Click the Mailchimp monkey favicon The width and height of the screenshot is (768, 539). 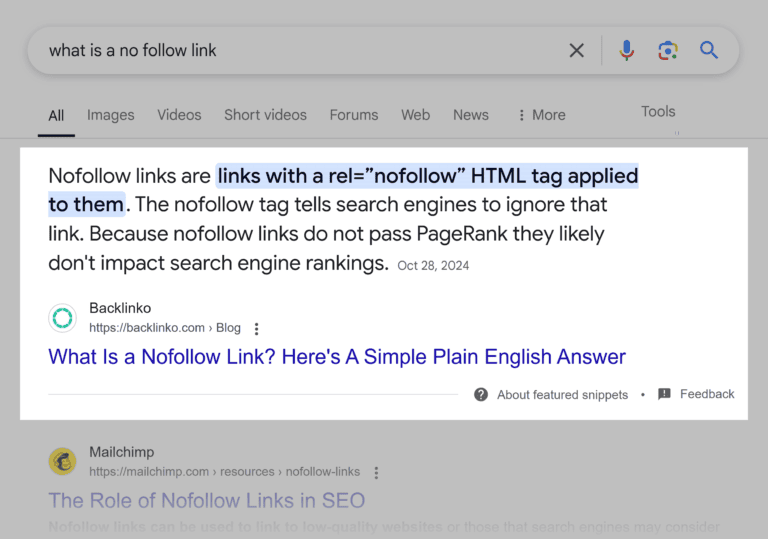tap(63, 462)
